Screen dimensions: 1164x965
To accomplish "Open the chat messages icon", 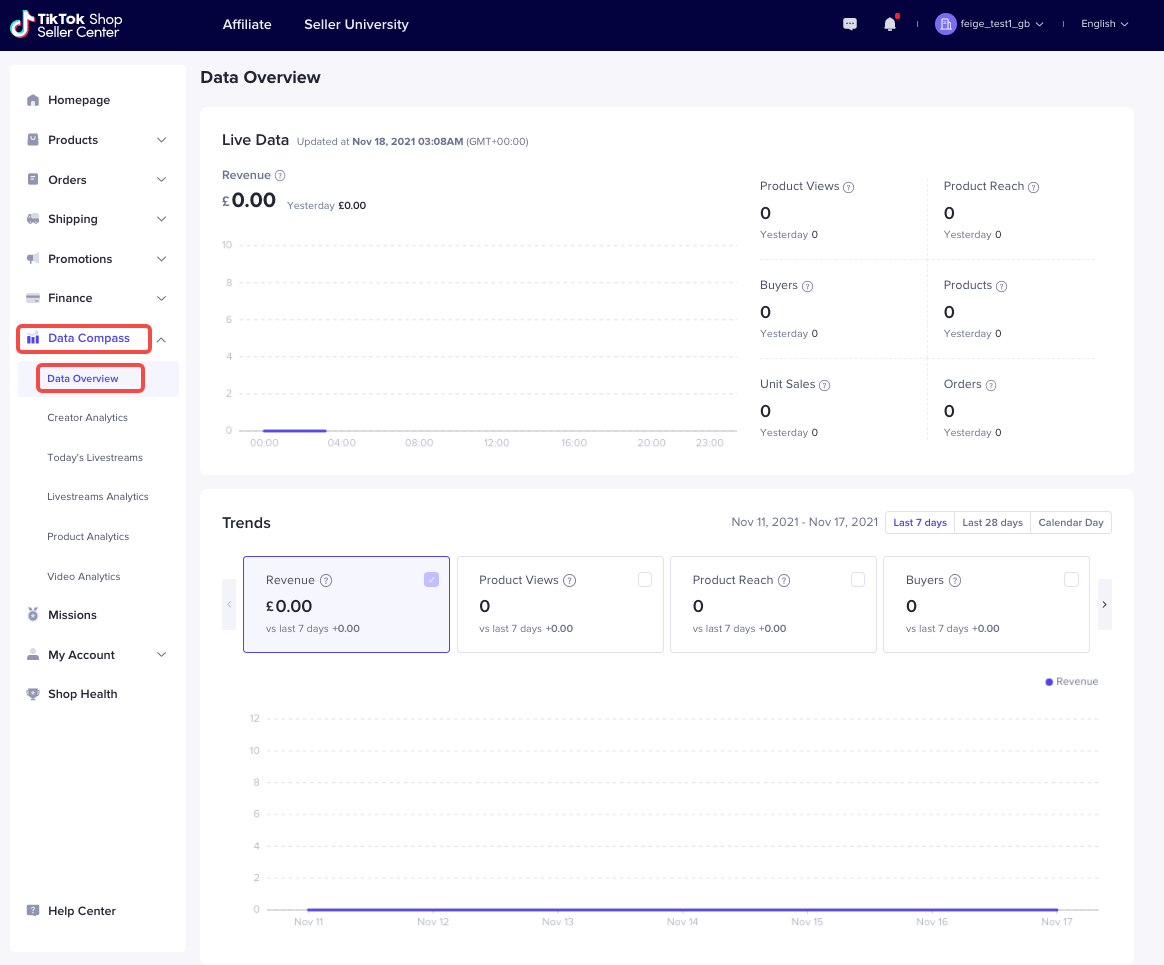I will (x=850, y=24).
